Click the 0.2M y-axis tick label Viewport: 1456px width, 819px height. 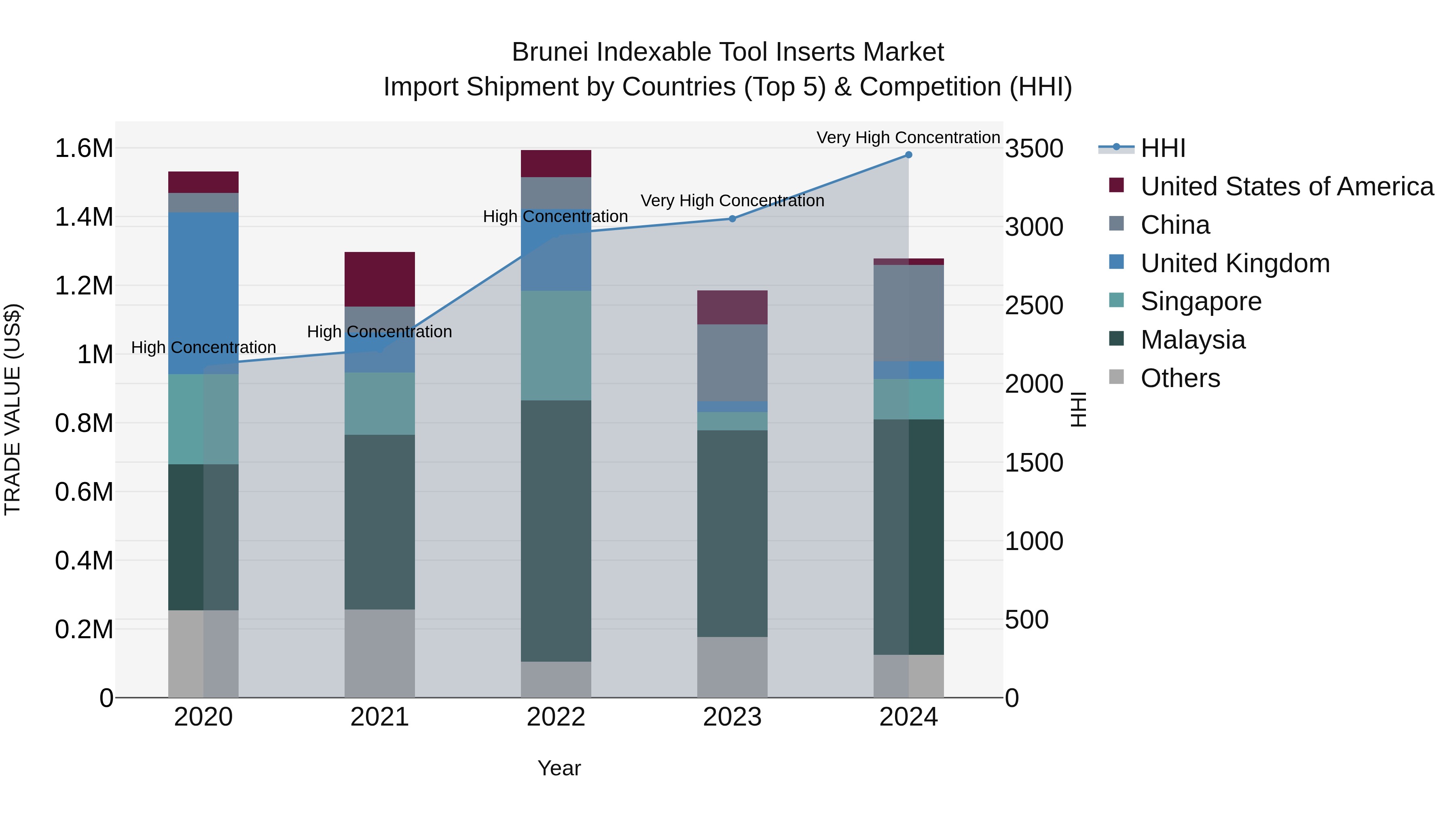coord(84,629)
